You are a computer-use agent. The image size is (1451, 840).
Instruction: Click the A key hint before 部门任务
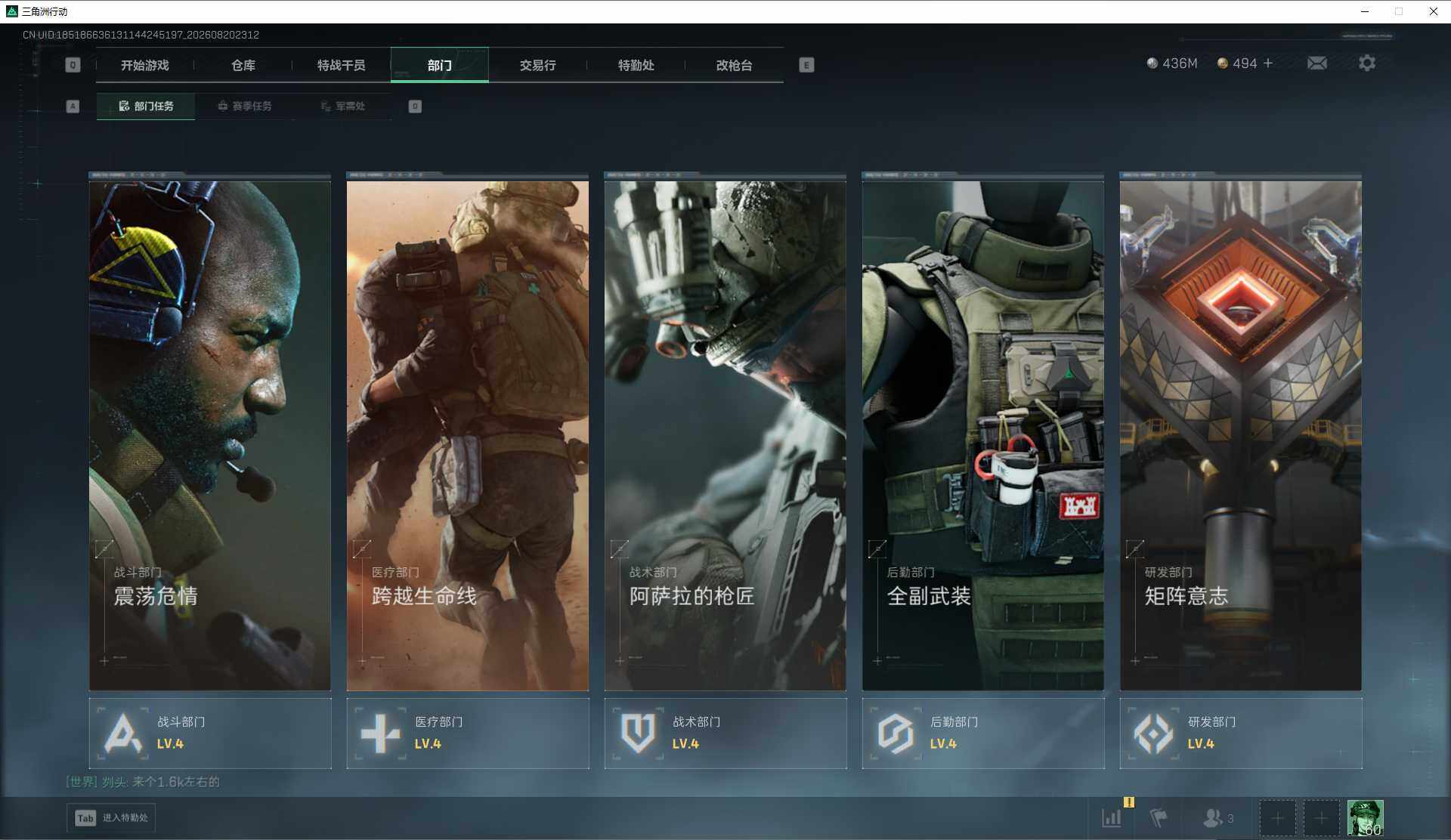pos(73,107)
